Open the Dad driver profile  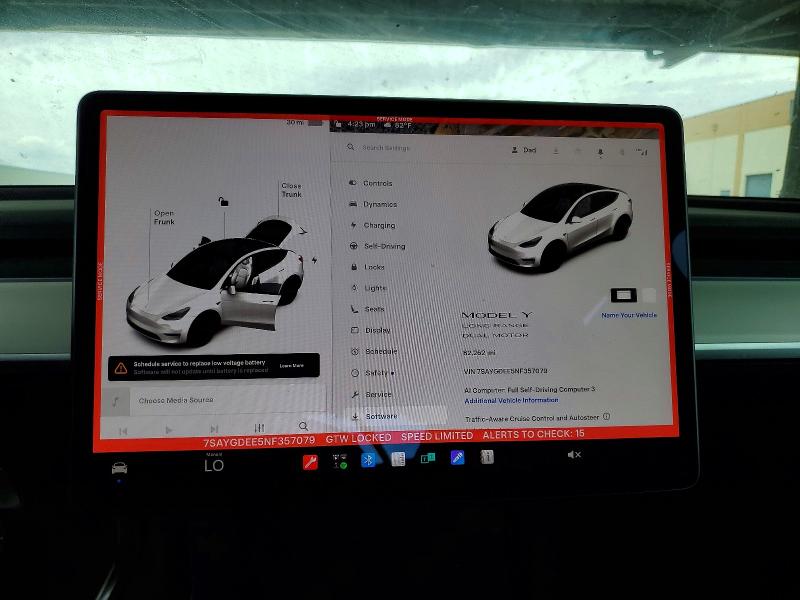click(524, 150)
